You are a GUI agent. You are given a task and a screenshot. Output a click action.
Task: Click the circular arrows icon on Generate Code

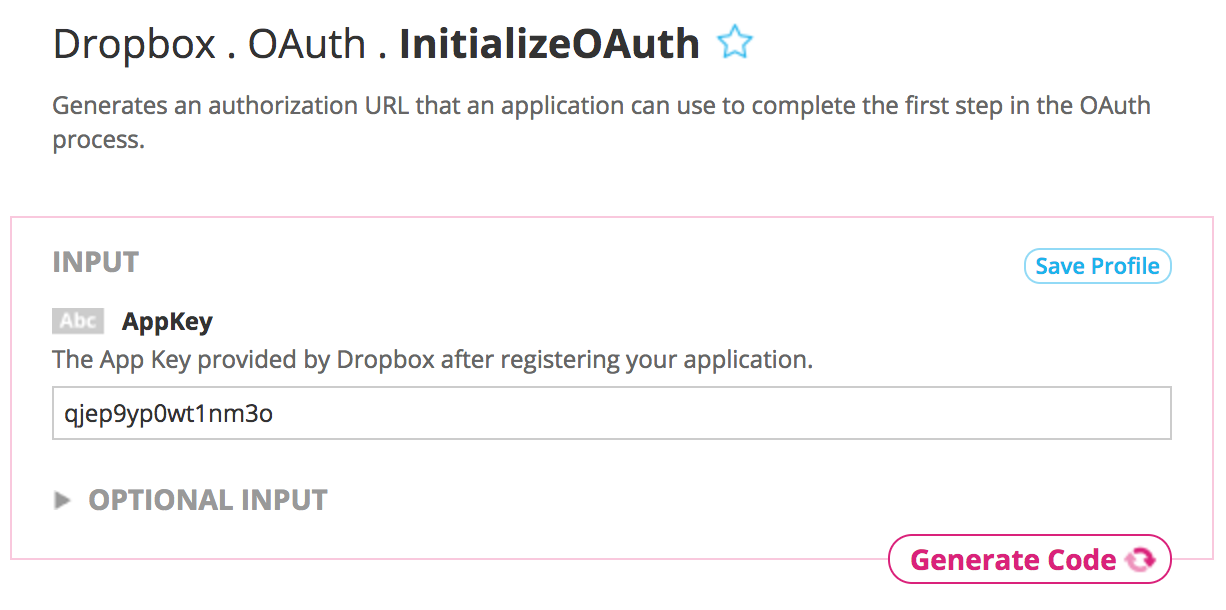(x=1140, y=560)
